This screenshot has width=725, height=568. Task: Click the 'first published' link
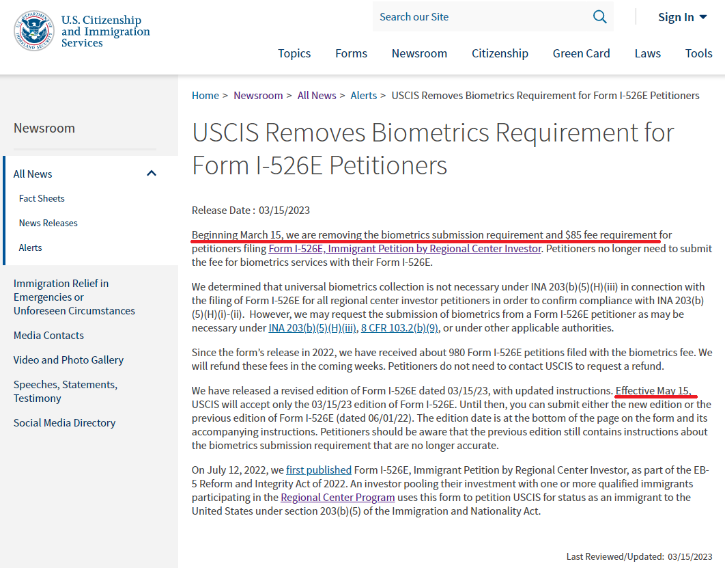pos(319,470)
